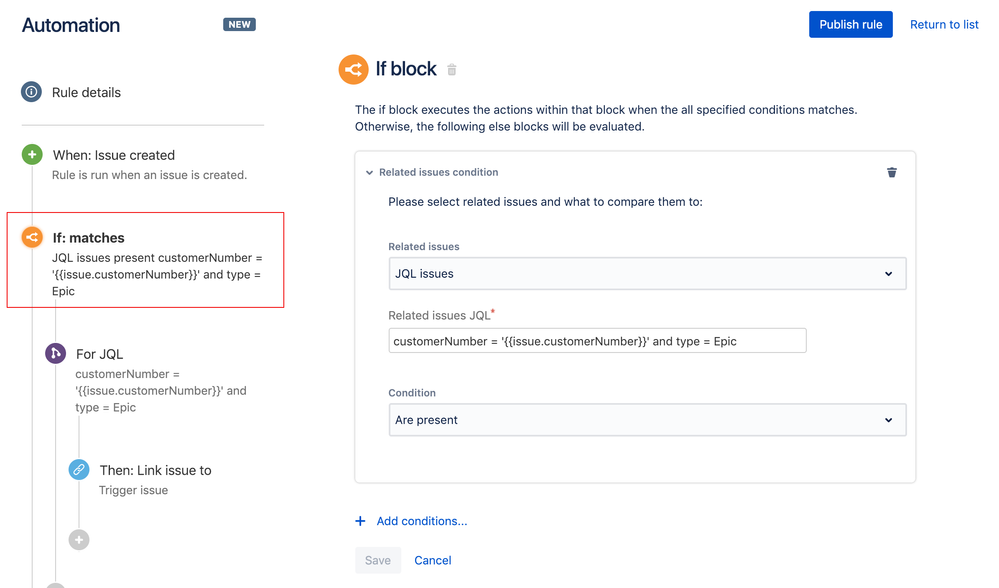Click the Save button

pyautogui.click(x=378, y=560)
